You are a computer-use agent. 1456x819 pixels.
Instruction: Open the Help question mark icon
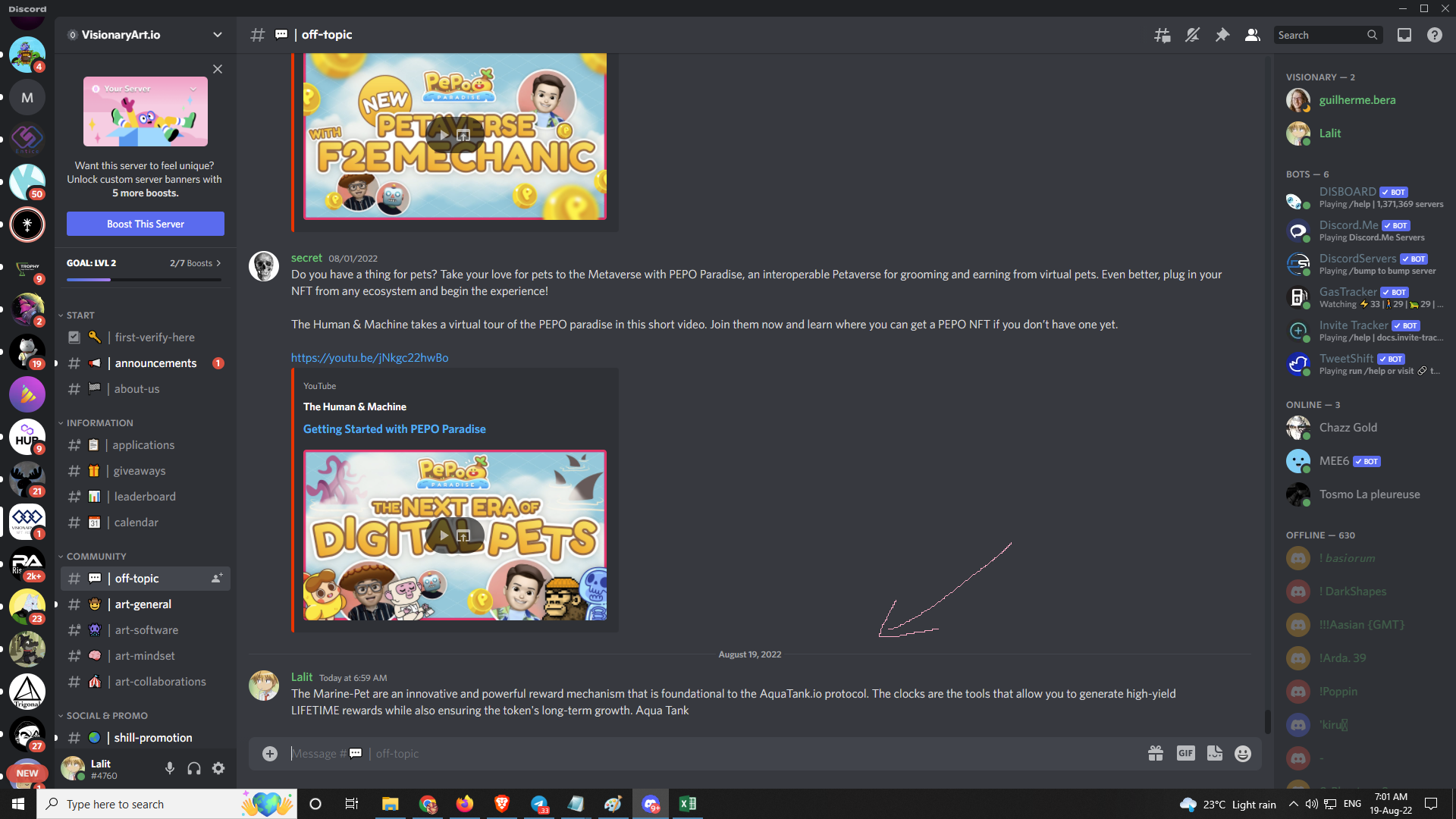pos(1435,35)
